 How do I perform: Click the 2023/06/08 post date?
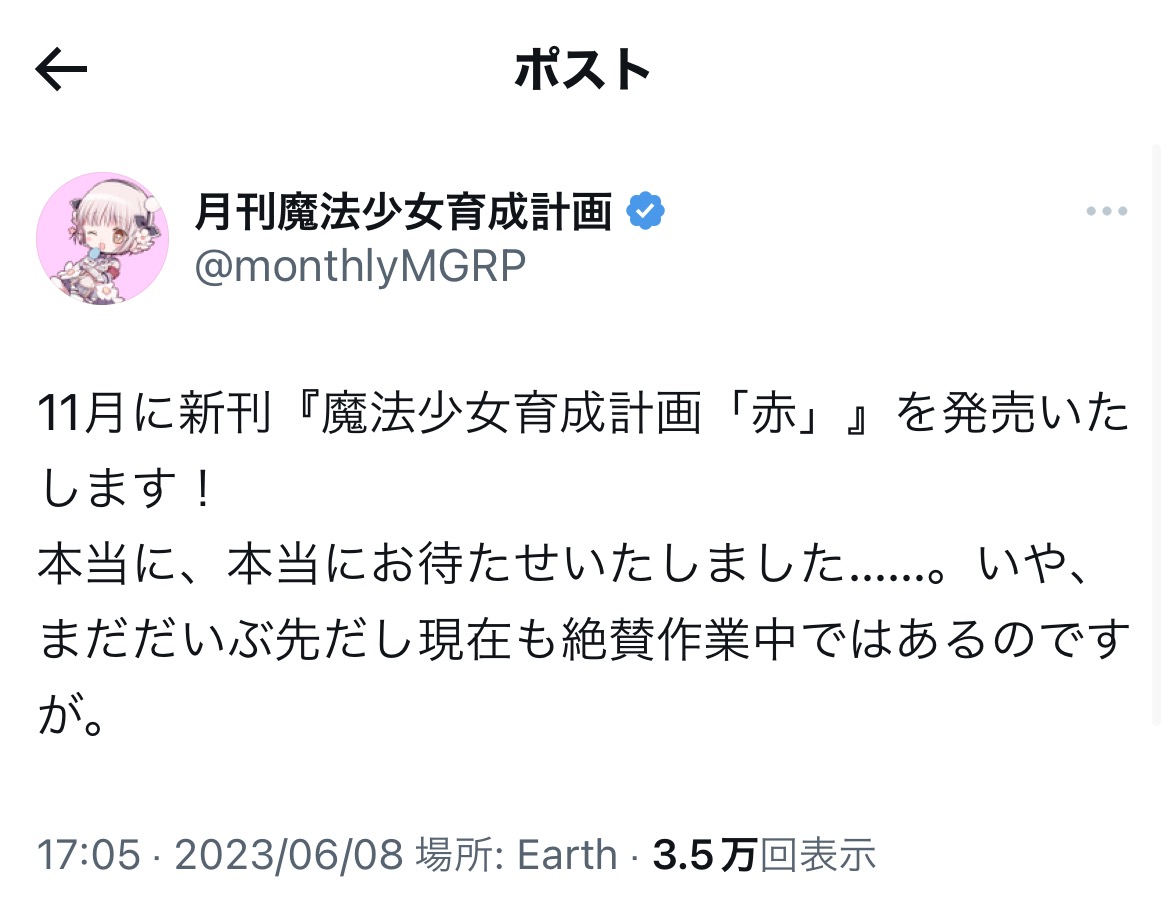tap(288, 855)
